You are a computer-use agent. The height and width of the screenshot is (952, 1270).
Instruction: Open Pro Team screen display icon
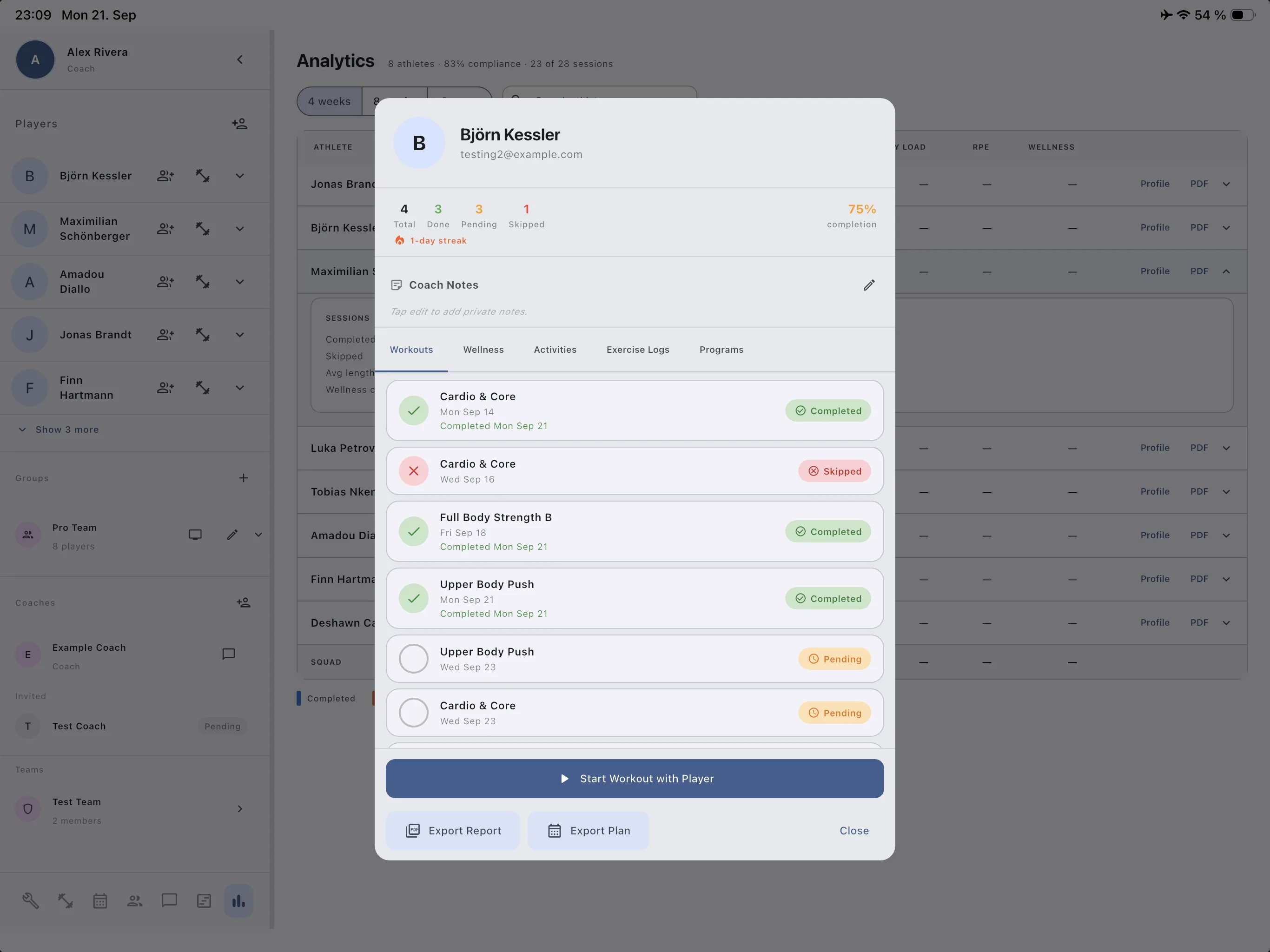[x=195, y=535]
